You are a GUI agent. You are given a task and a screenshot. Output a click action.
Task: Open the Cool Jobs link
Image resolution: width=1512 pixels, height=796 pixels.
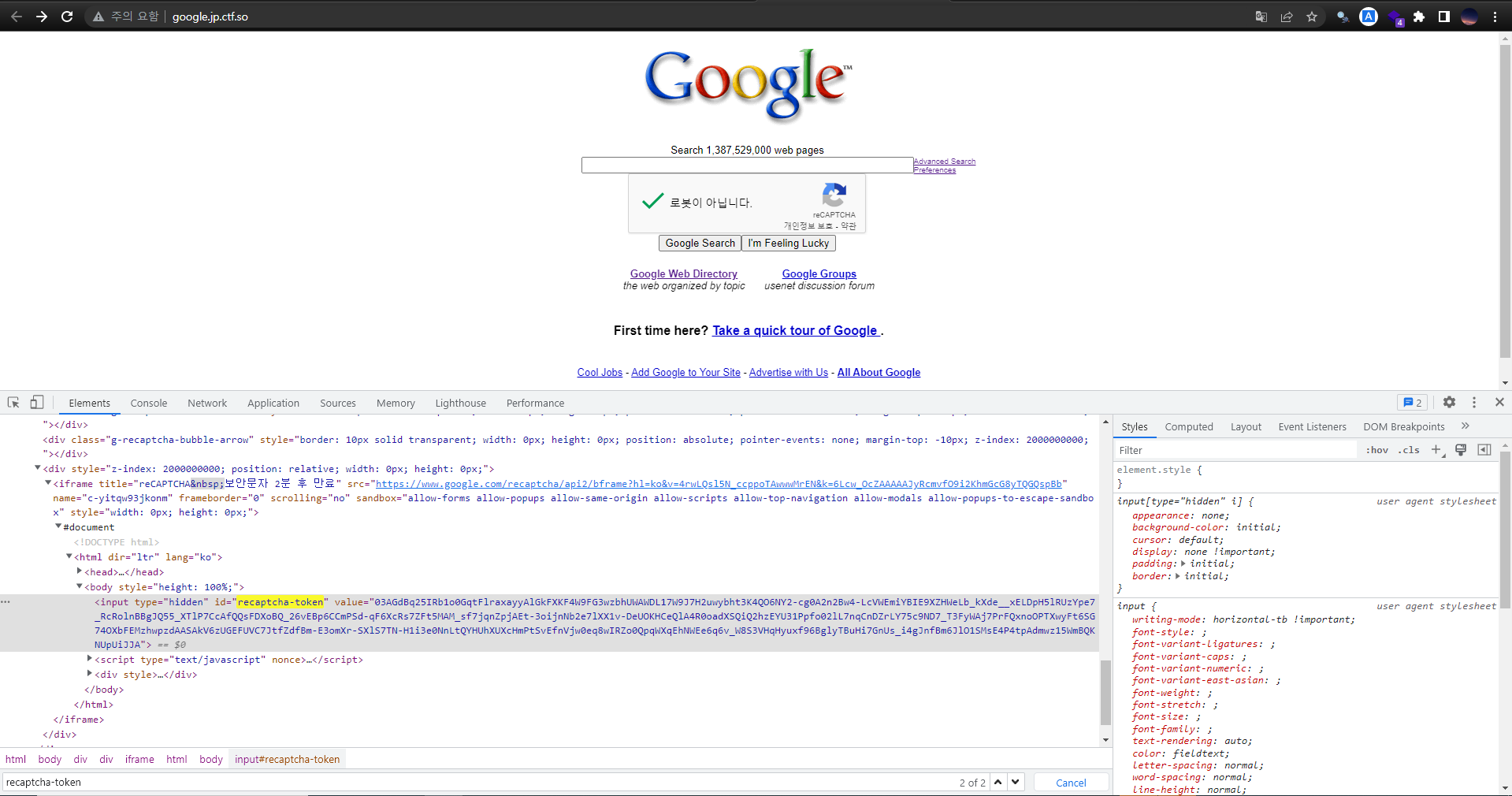(600, 372)
